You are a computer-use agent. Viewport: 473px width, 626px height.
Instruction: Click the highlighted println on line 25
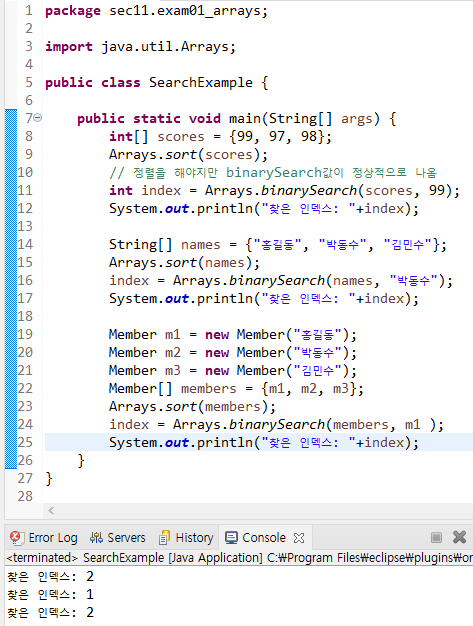(264, 442)
